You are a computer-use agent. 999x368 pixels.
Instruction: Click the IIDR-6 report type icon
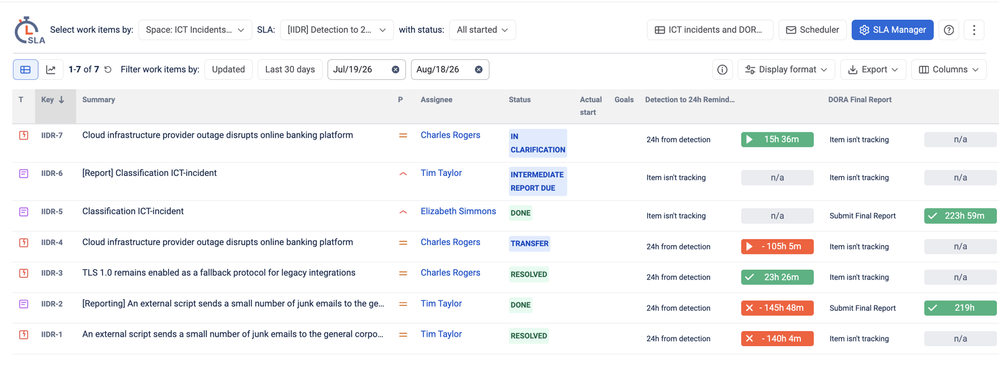[x=24, y=173]
